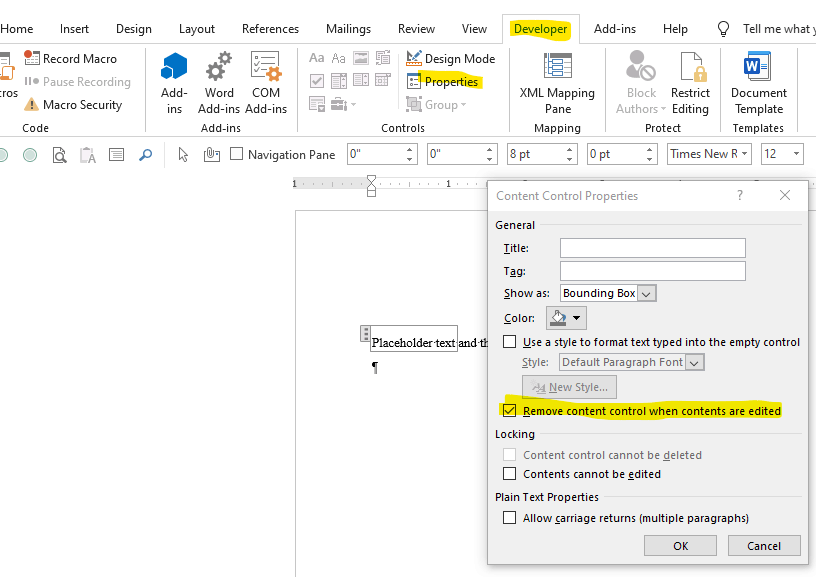Switch to the Add-ins tab

pyautogui.click(x=615, y=29)
